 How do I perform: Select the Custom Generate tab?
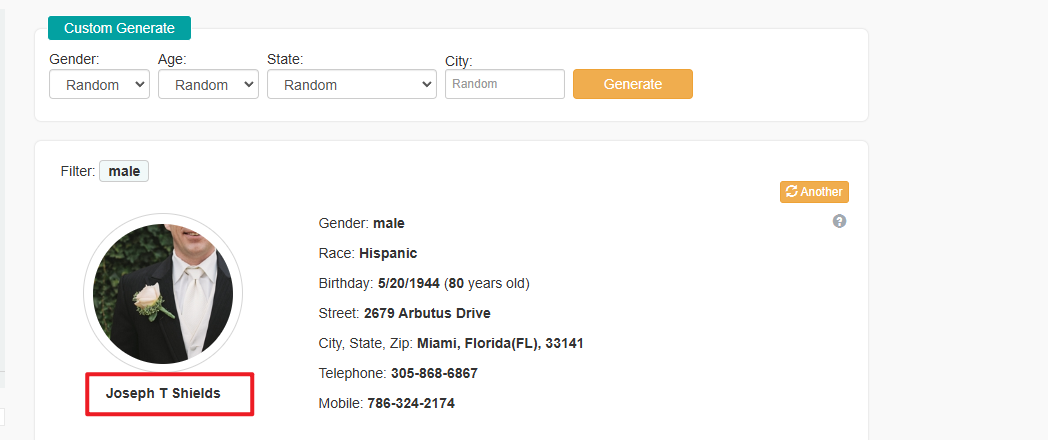click(x=119, y=28)
